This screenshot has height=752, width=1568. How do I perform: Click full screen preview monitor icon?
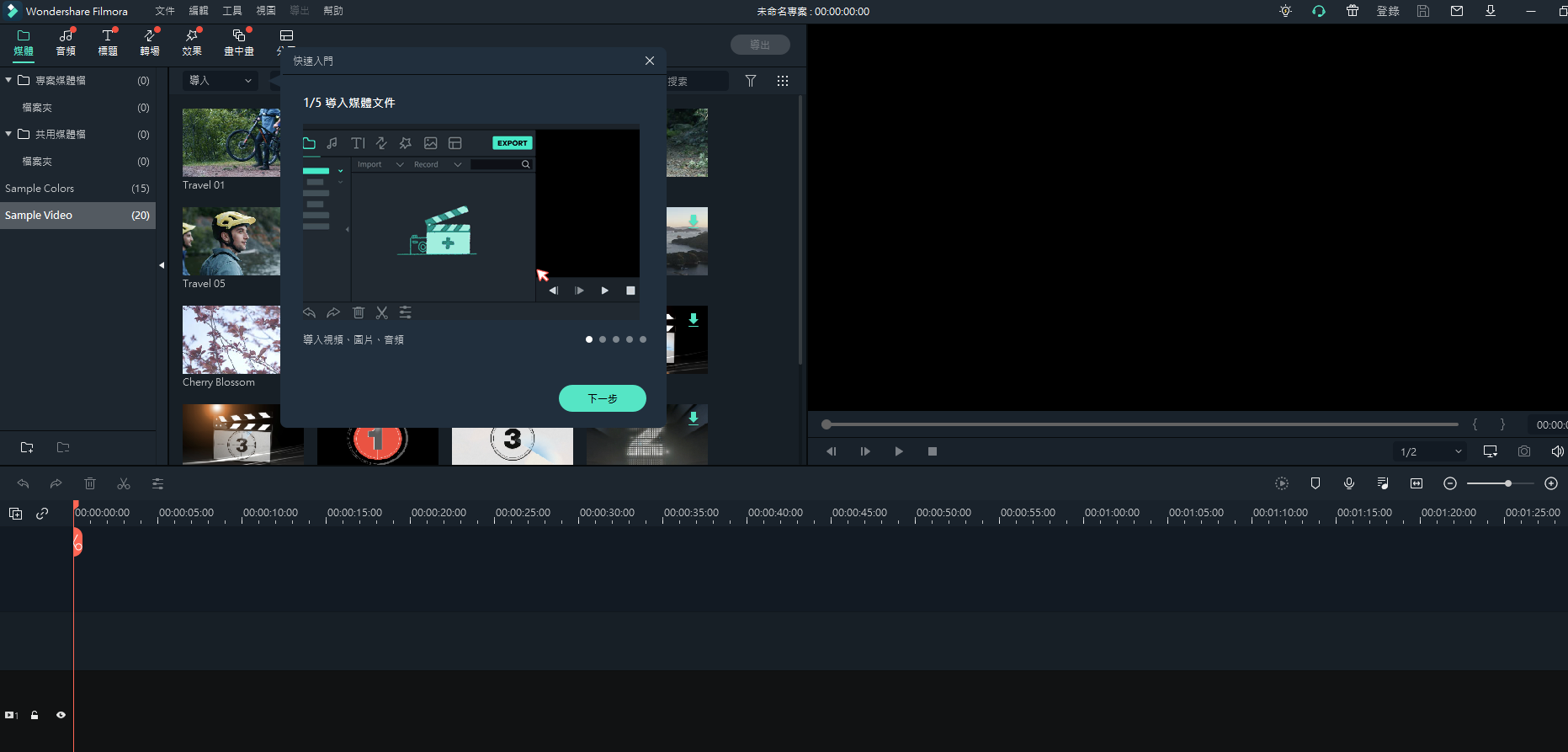click(x=1491, y=451)
